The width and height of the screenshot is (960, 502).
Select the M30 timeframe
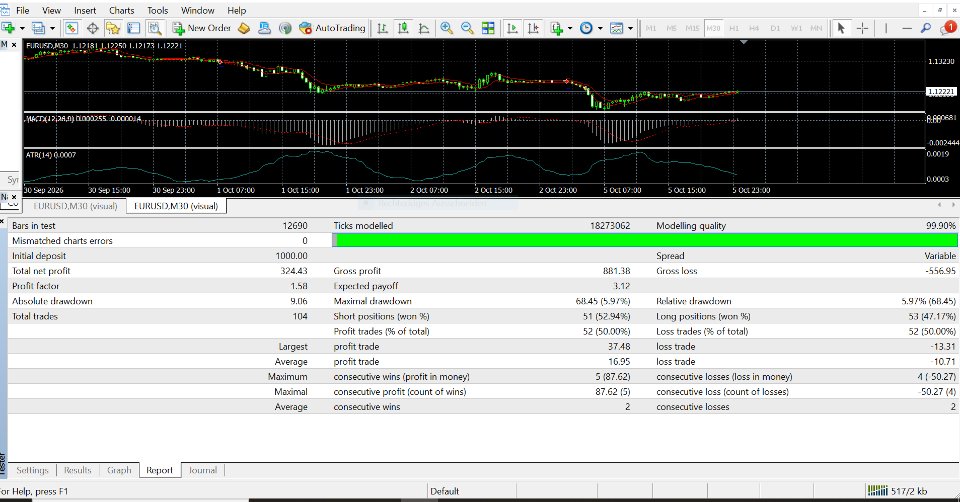click(x=713, y=28)
